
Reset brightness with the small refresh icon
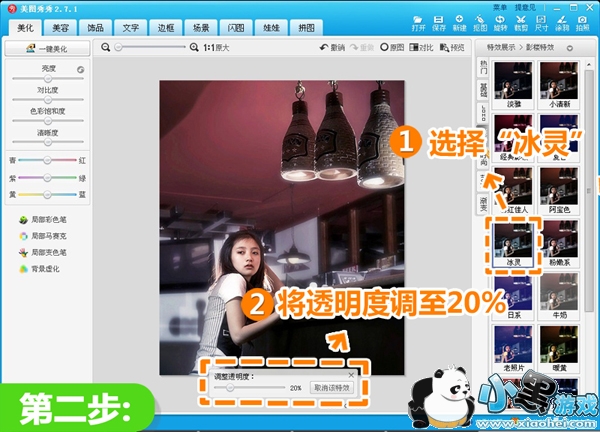(80, 70)
